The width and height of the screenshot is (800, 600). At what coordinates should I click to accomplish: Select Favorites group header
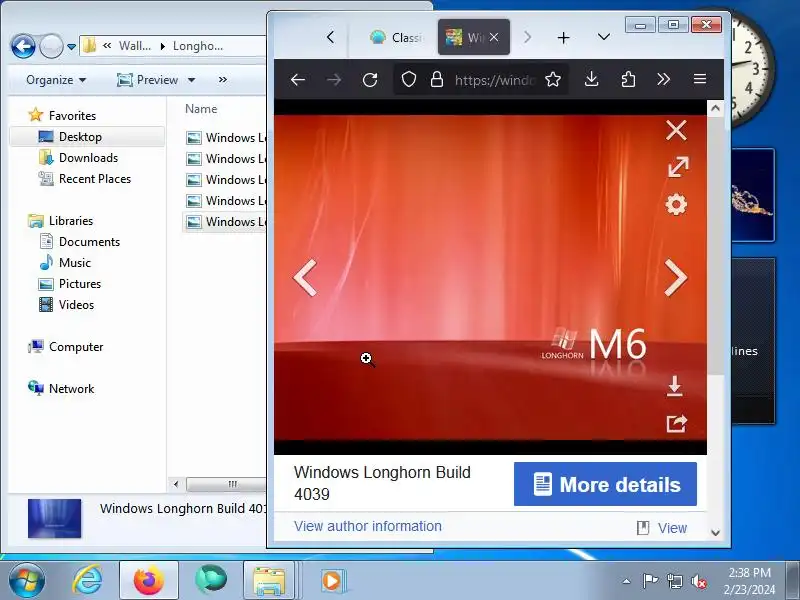72,116
